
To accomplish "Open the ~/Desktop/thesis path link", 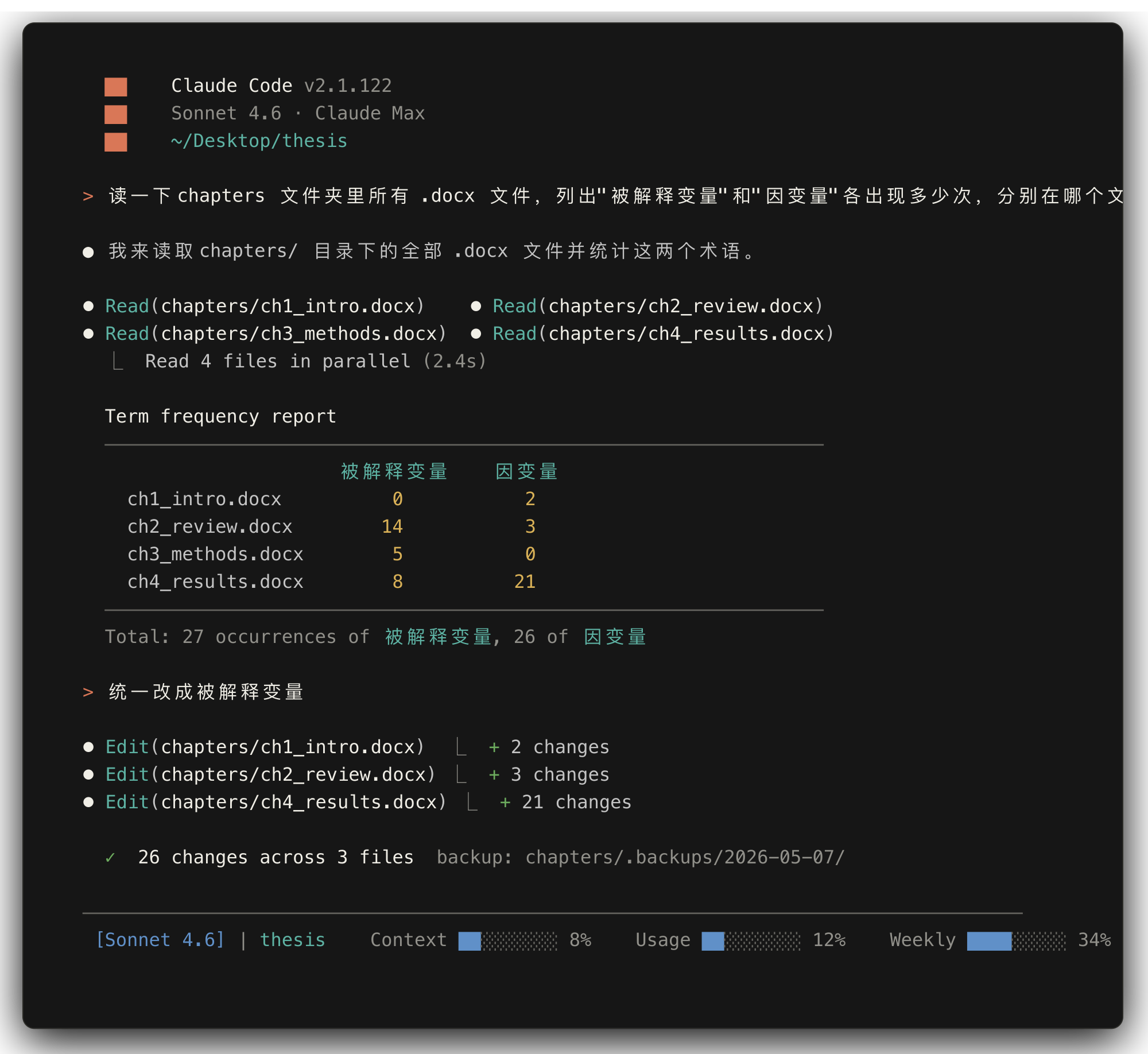I will (259, 141).
